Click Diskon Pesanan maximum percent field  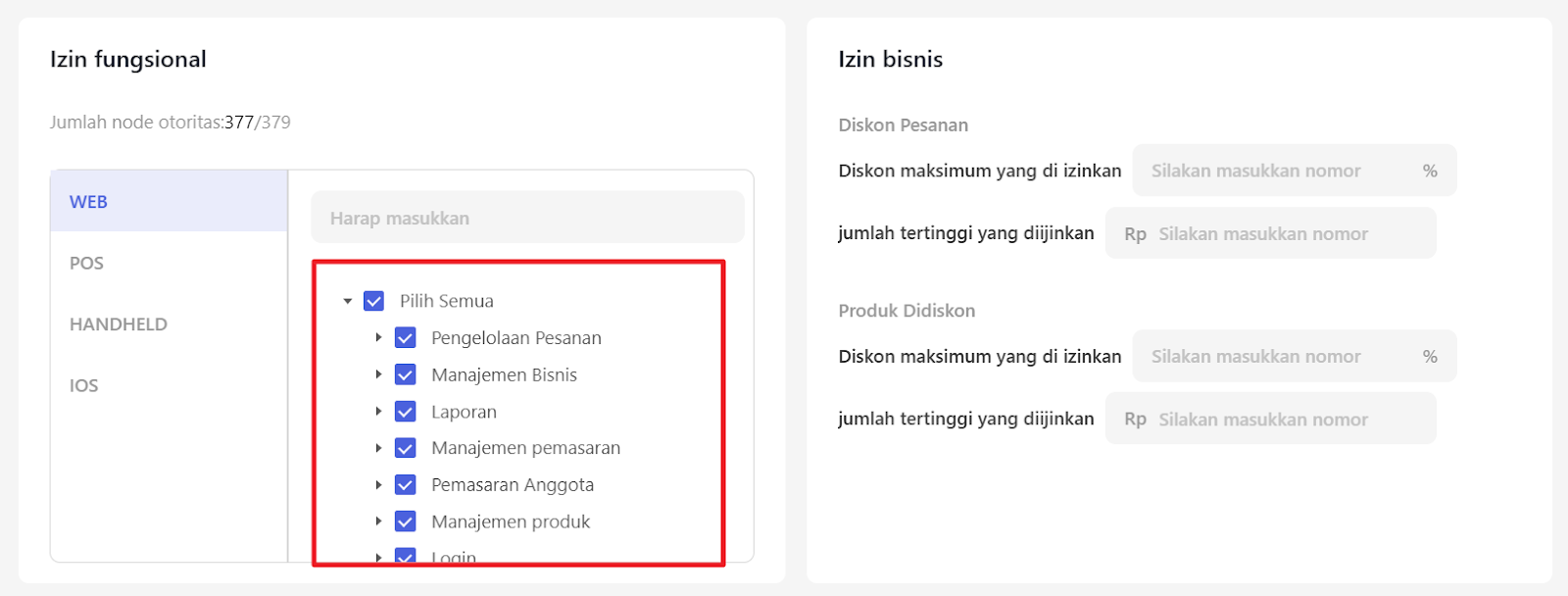1279,171
